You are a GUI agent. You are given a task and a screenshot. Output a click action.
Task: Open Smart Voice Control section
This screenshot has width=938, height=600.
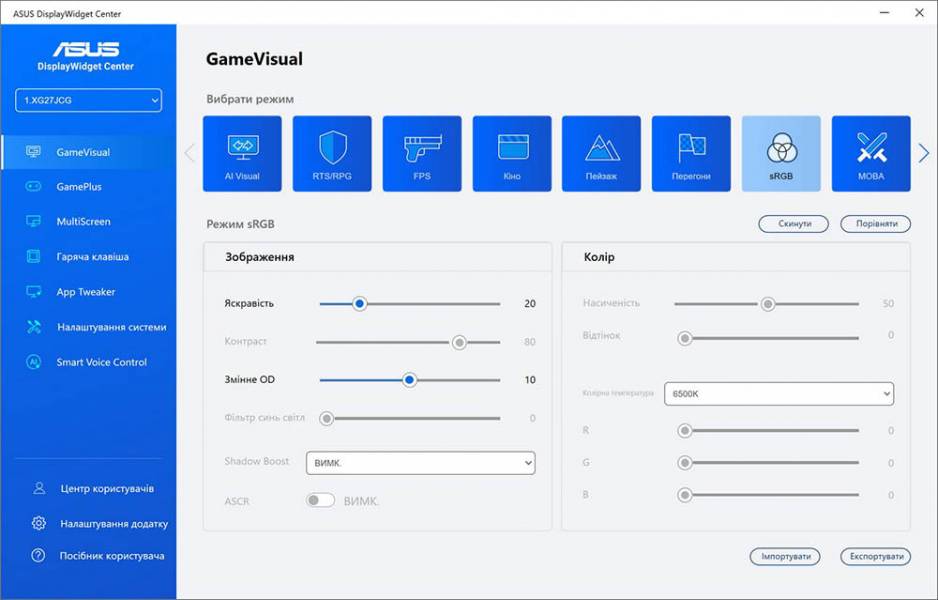click(89, 362)
